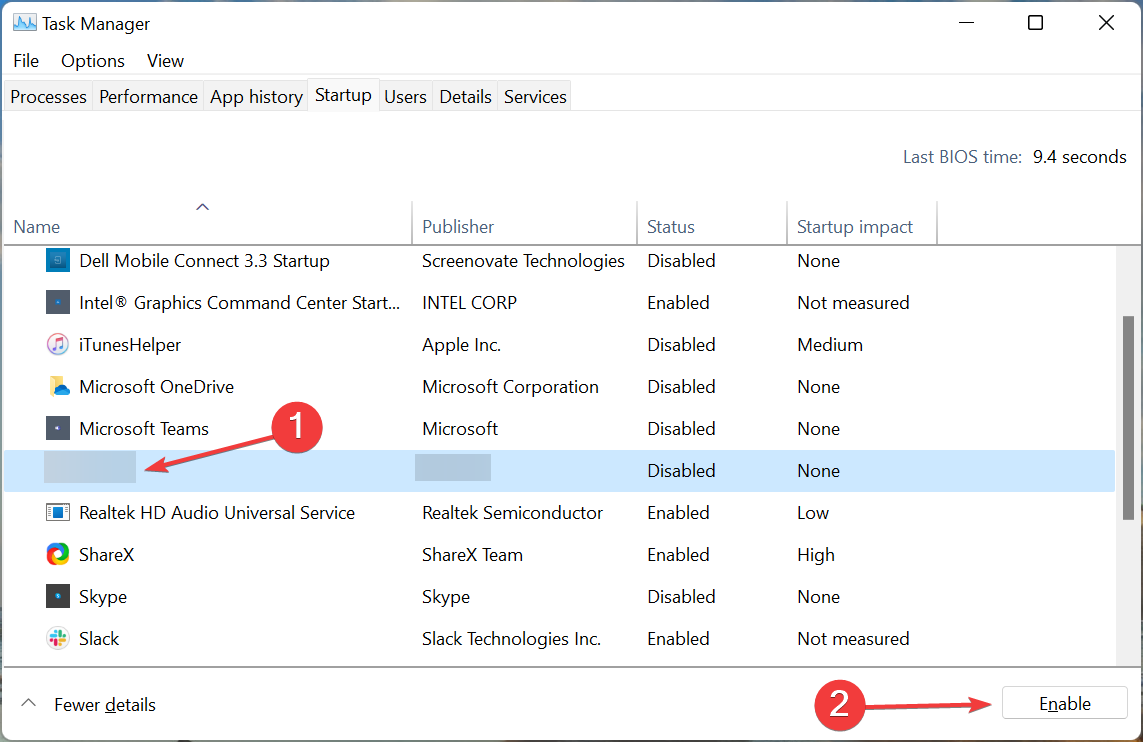Viewport: 1143px width, 742px height.
Task: Click the Realtek HD Audio icon
Action: (58, 512)
